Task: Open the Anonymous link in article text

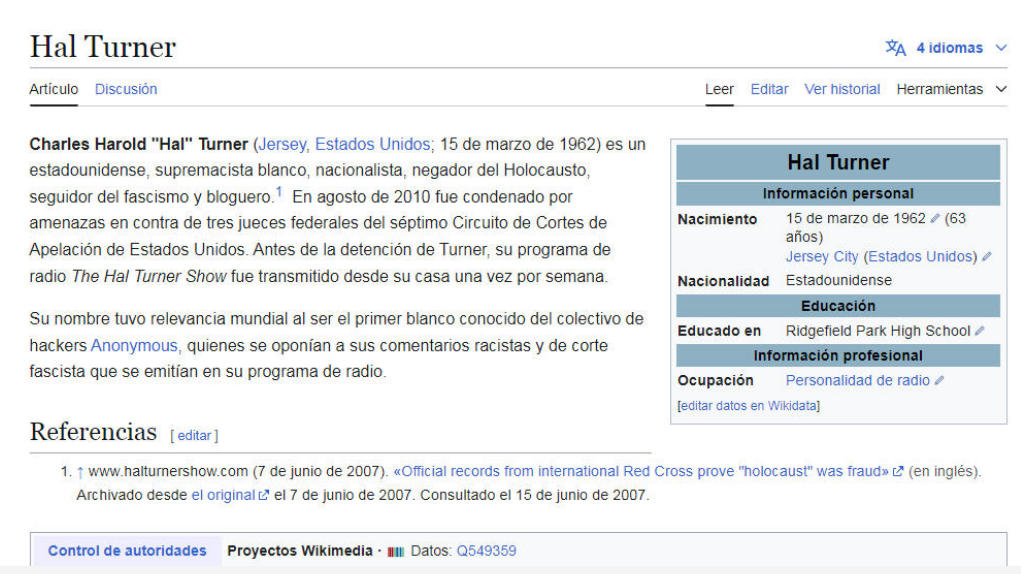Action: [x=134, y=346]
